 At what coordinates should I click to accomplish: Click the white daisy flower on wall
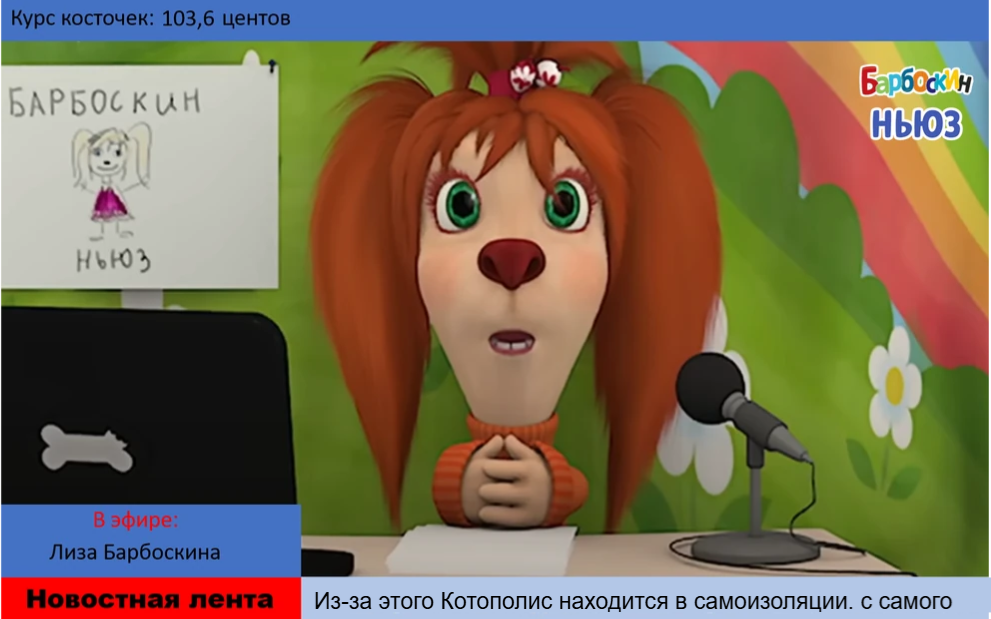pos(894,386)
